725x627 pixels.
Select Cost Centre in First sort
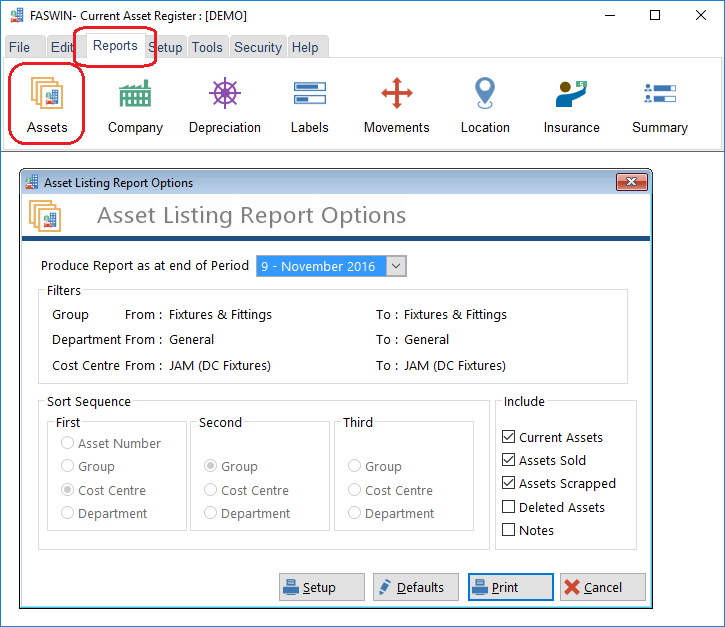click(104, 490)
